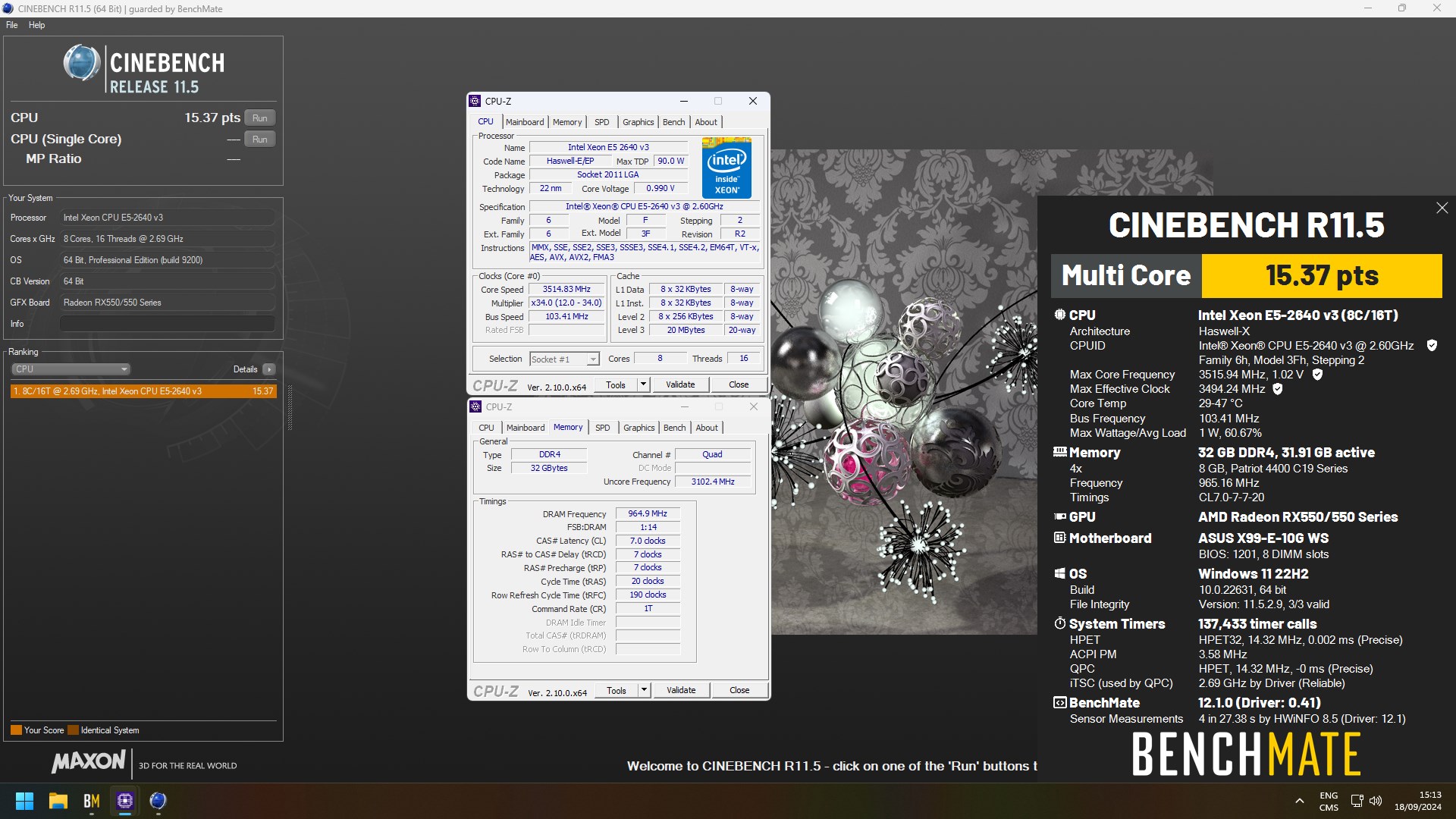
Task: Open About tab in lower CPU-Z
Action: [707, 428]
